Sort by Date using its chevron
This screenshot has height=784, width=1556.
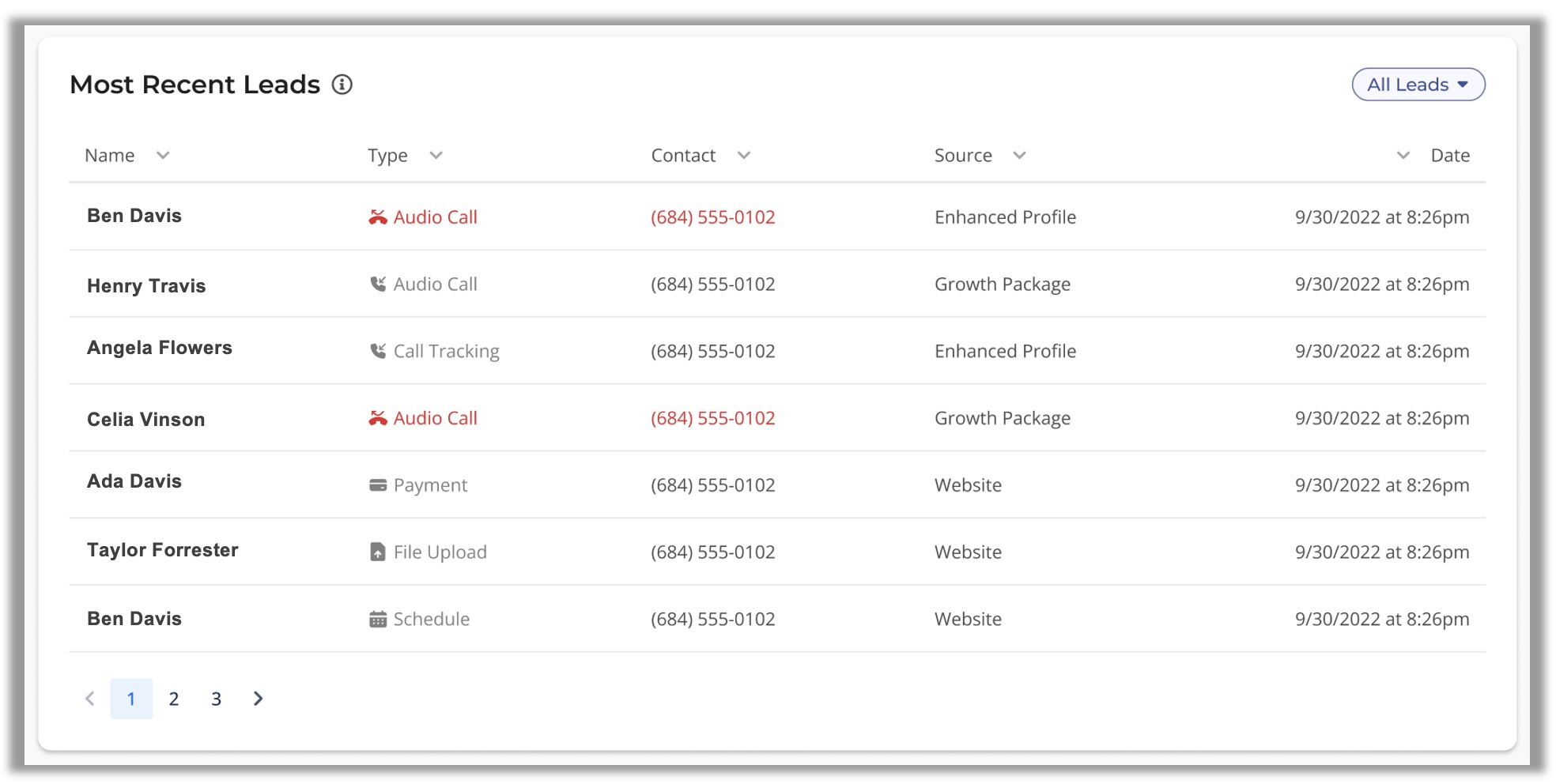1403,155
